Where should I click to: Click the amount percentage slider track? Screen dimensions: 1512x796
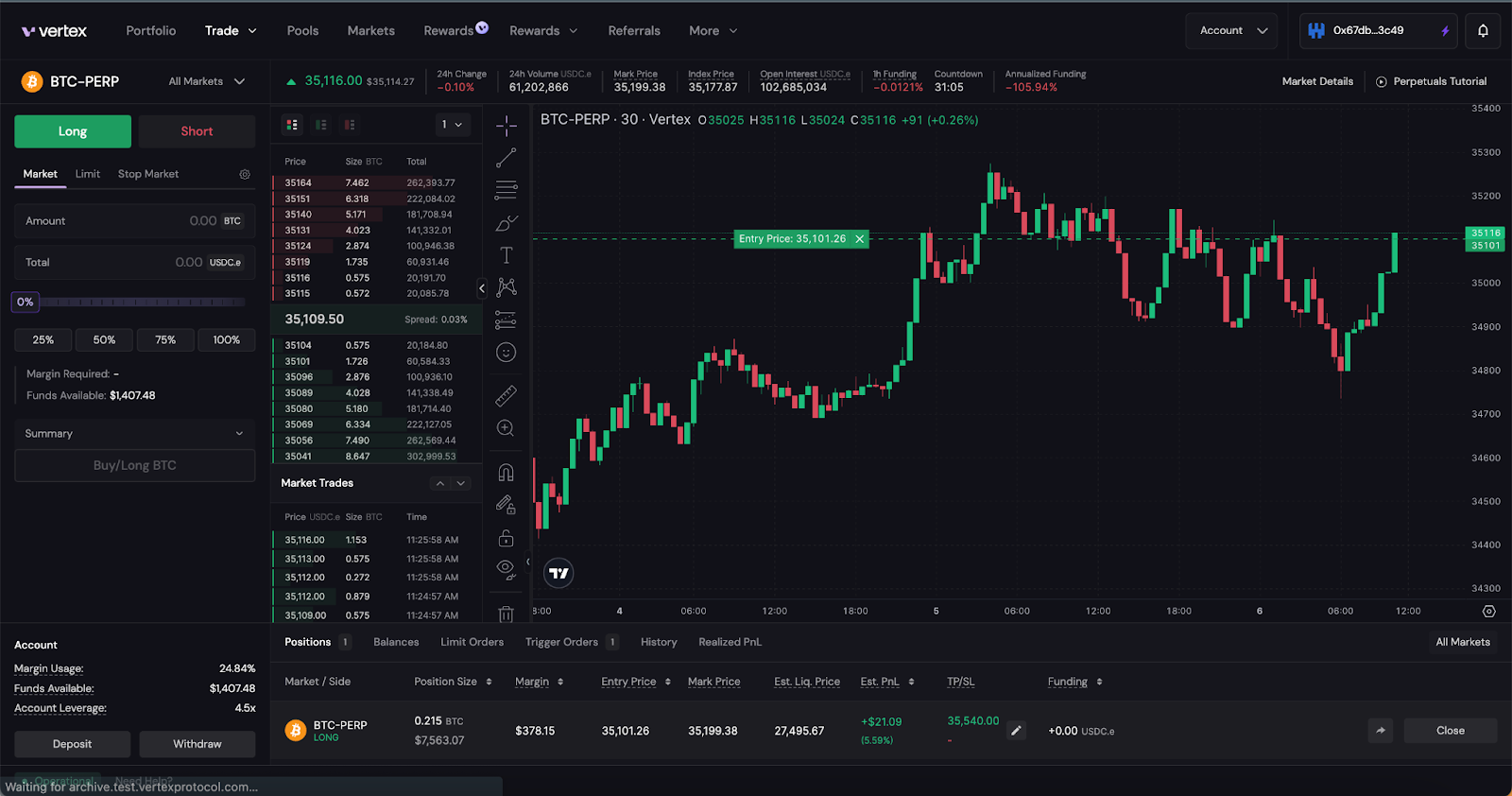pyautogui.click(x=142, y=303)
